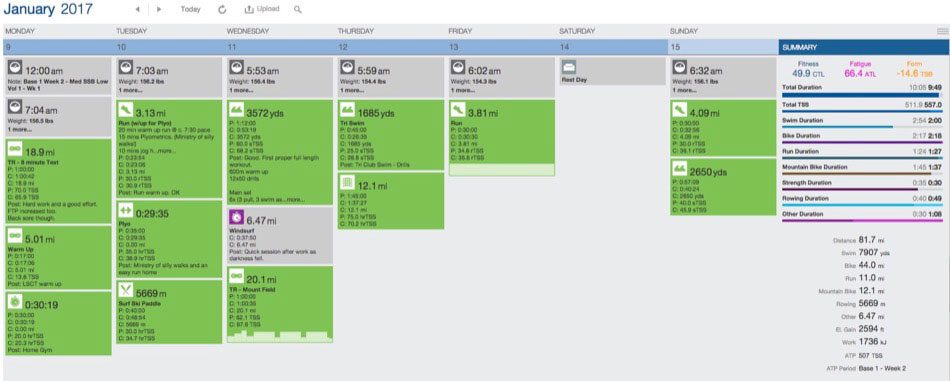
Task: Click the refresh calendar icon
Action: tap(222, 9)
